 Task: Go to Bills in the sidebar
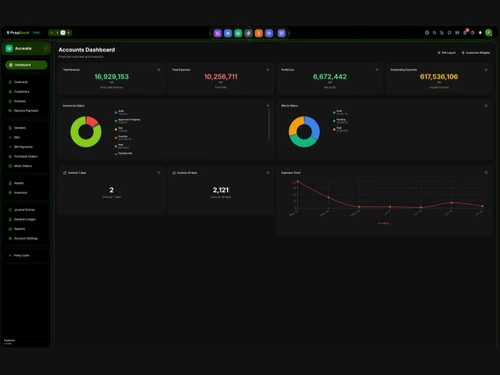click(x=17, y=137)
